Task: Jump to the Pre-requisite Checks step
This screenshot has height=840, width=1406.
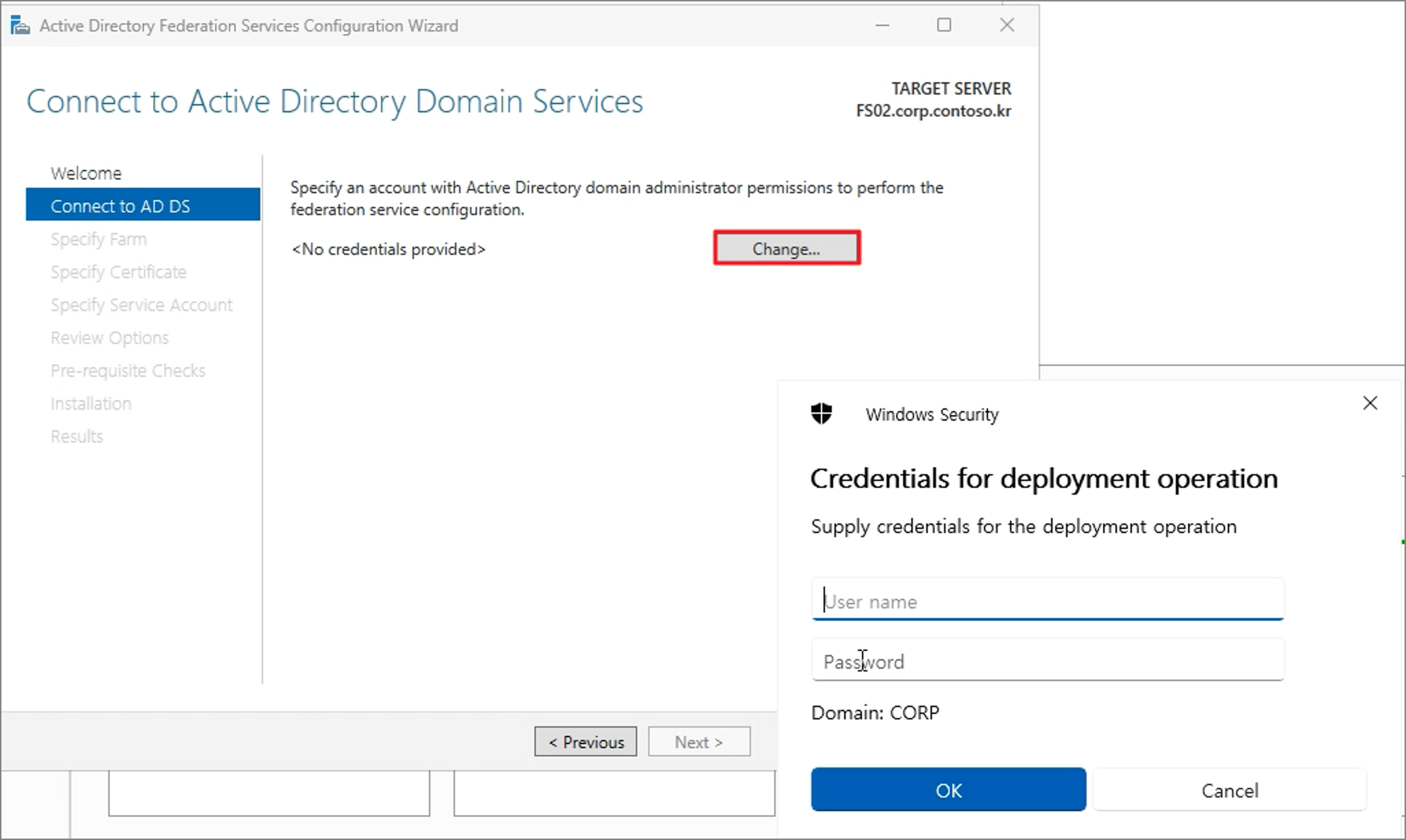Action: click(128, 371)
